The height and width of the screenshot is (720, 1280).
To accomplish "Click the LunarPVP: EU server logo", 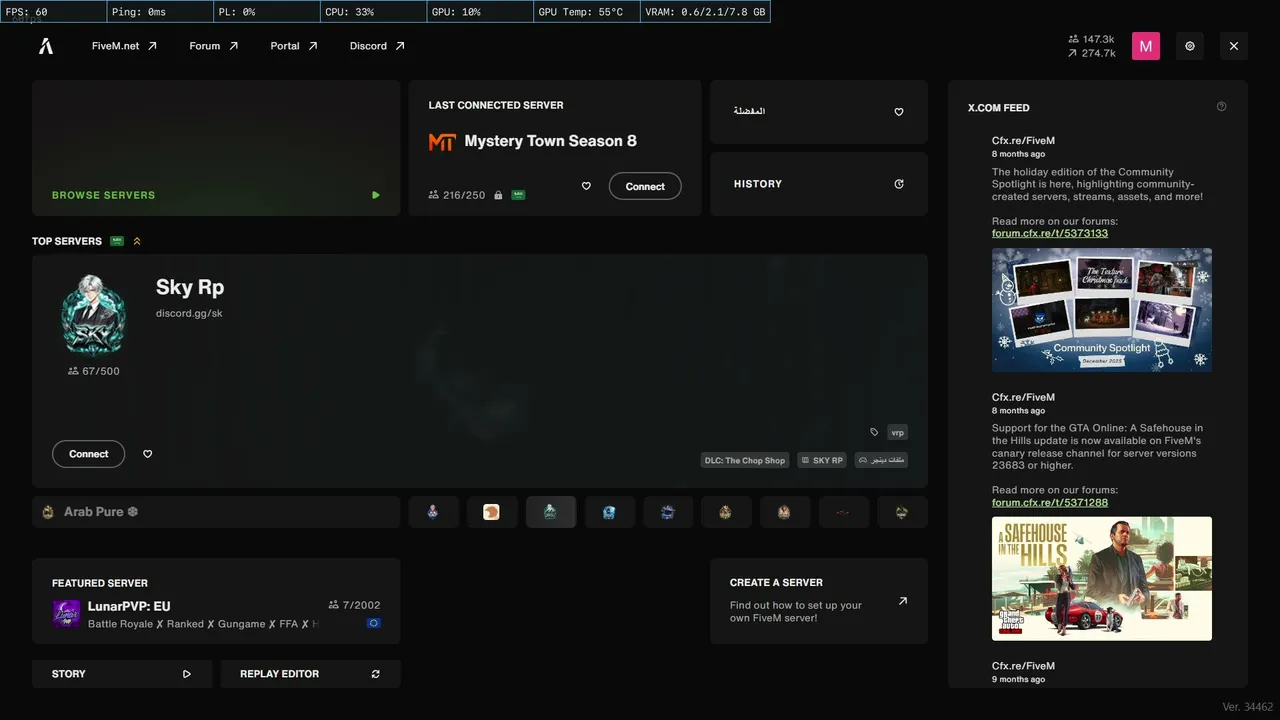I will tap(66, 614).
